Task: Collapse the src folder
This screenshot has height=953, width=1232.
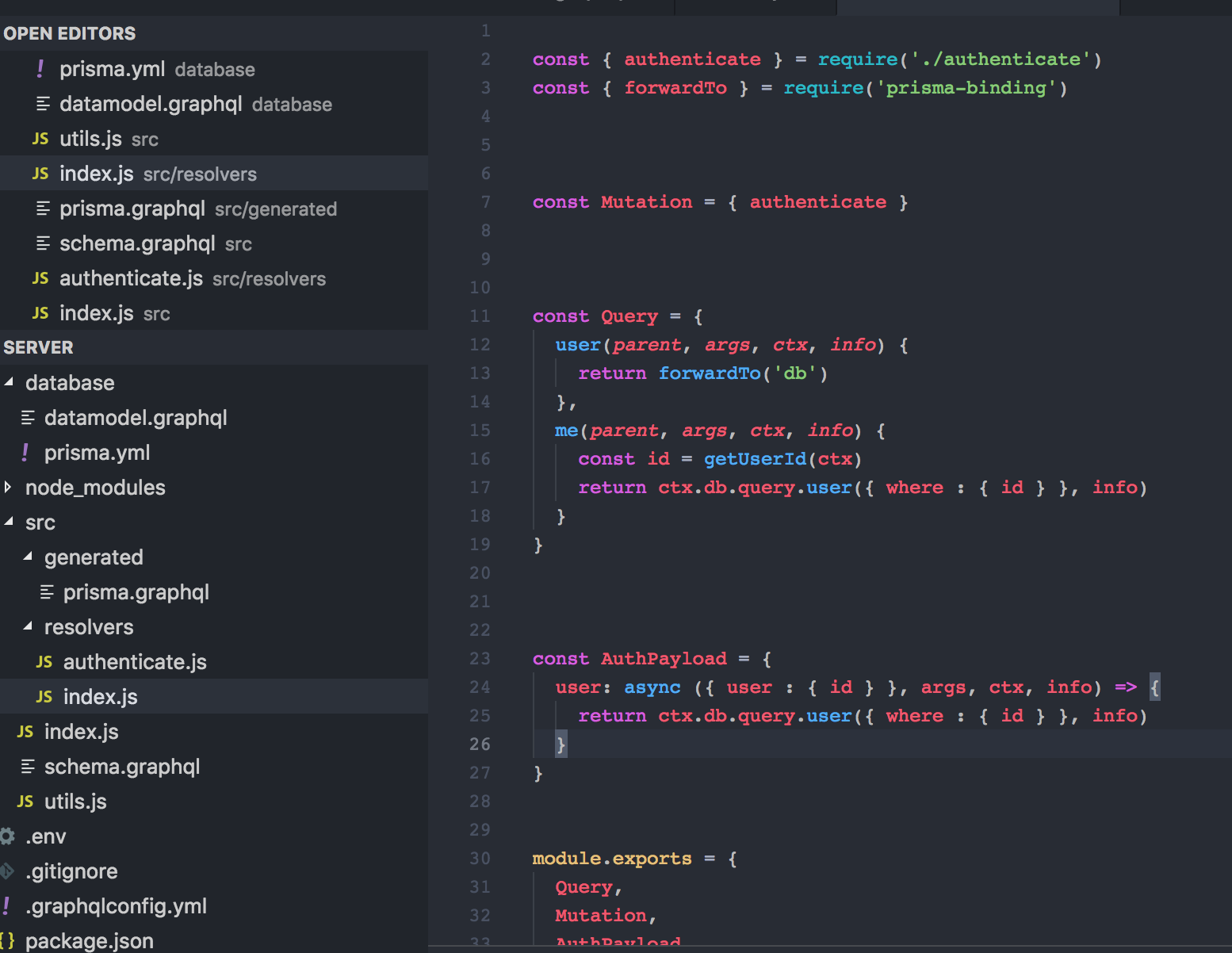Action: click(10, 522)
